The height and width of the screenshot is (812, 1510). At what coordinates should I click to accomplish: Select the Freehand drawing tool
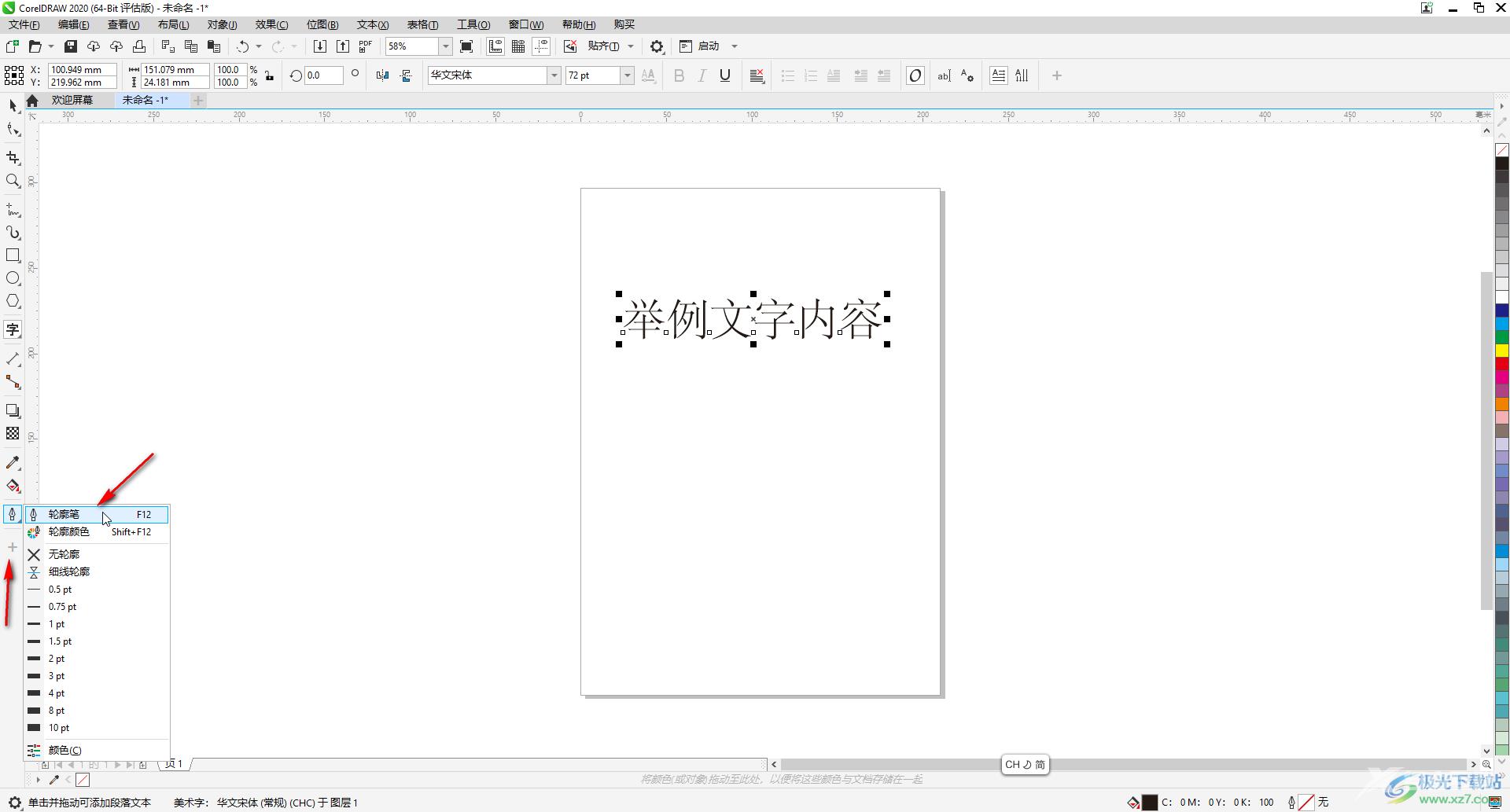13,210
